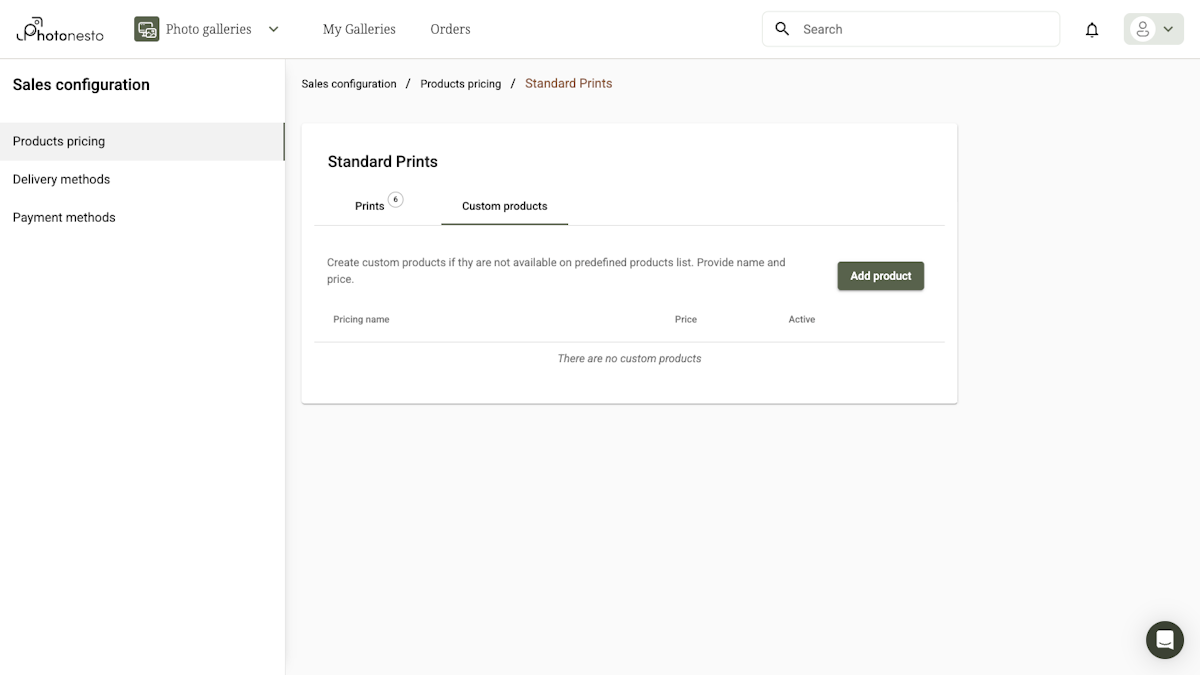Image resolution: width=1200 pixels, height=675 pixels.
Task: Click the user account avatar icon
Action: (x=1143, y=29)
